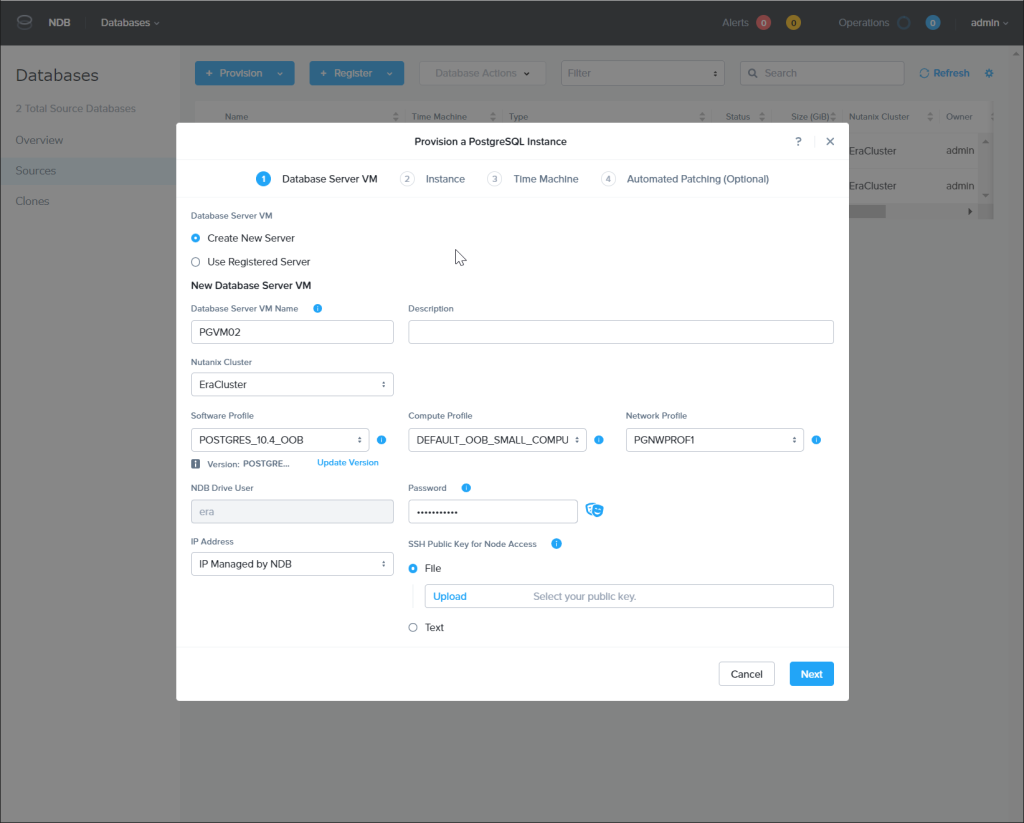Expand the Compute Profile dropdown

497,439
